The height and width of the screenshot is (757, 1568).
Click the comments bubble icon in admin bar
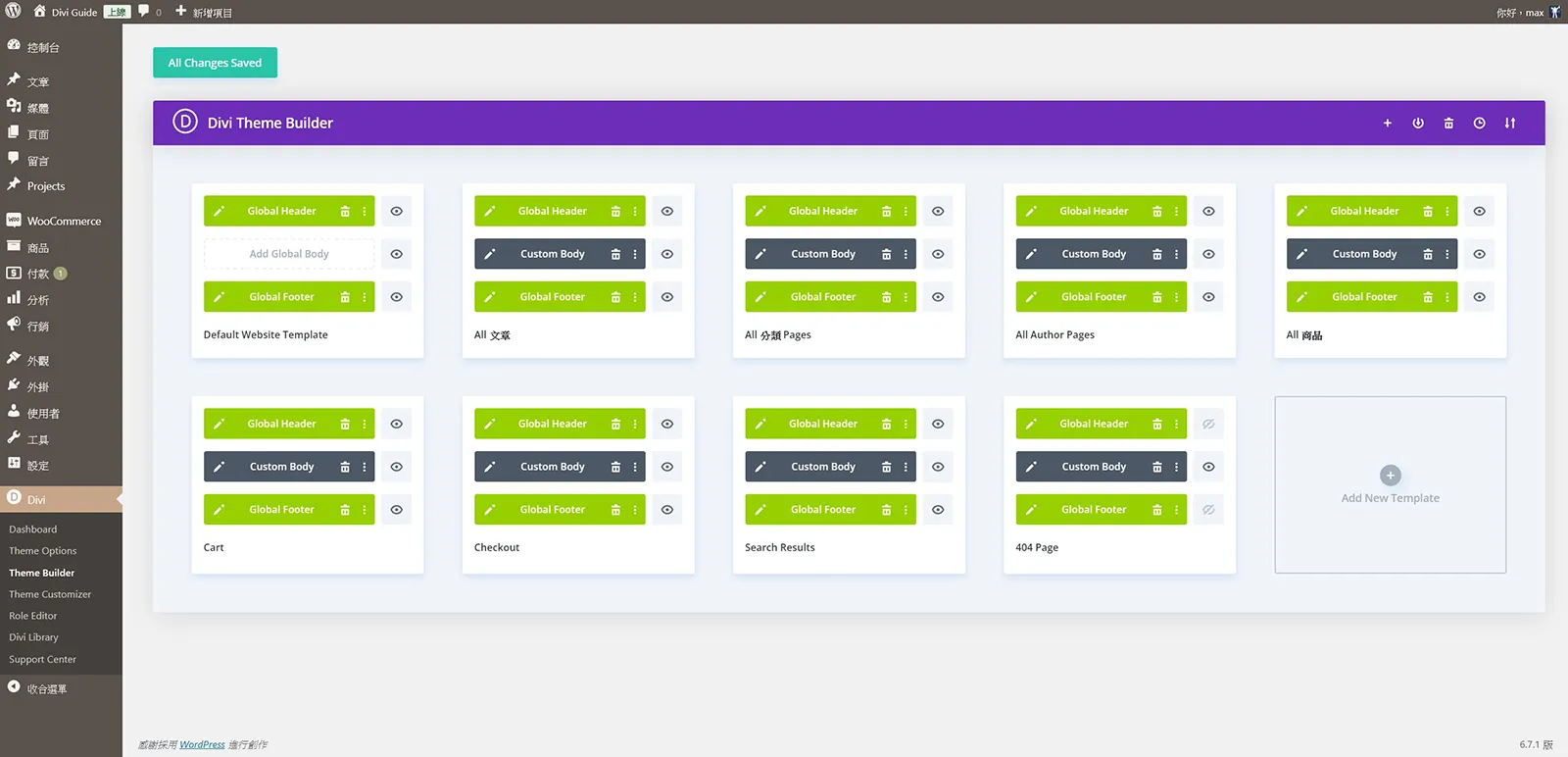click(144, 12)
